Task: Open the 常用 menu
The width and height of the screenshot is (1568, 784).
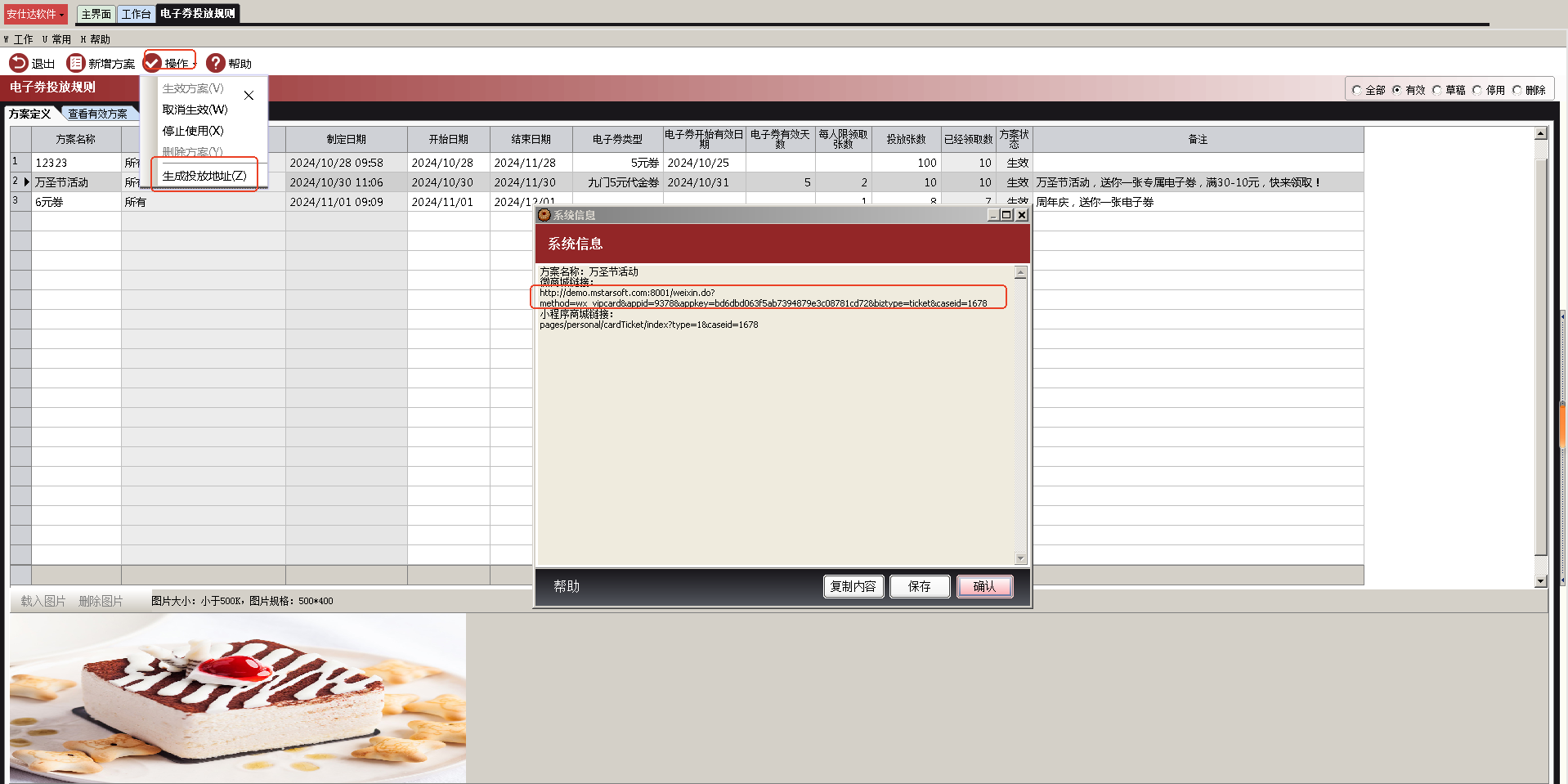Action: (x=56, y=39)
